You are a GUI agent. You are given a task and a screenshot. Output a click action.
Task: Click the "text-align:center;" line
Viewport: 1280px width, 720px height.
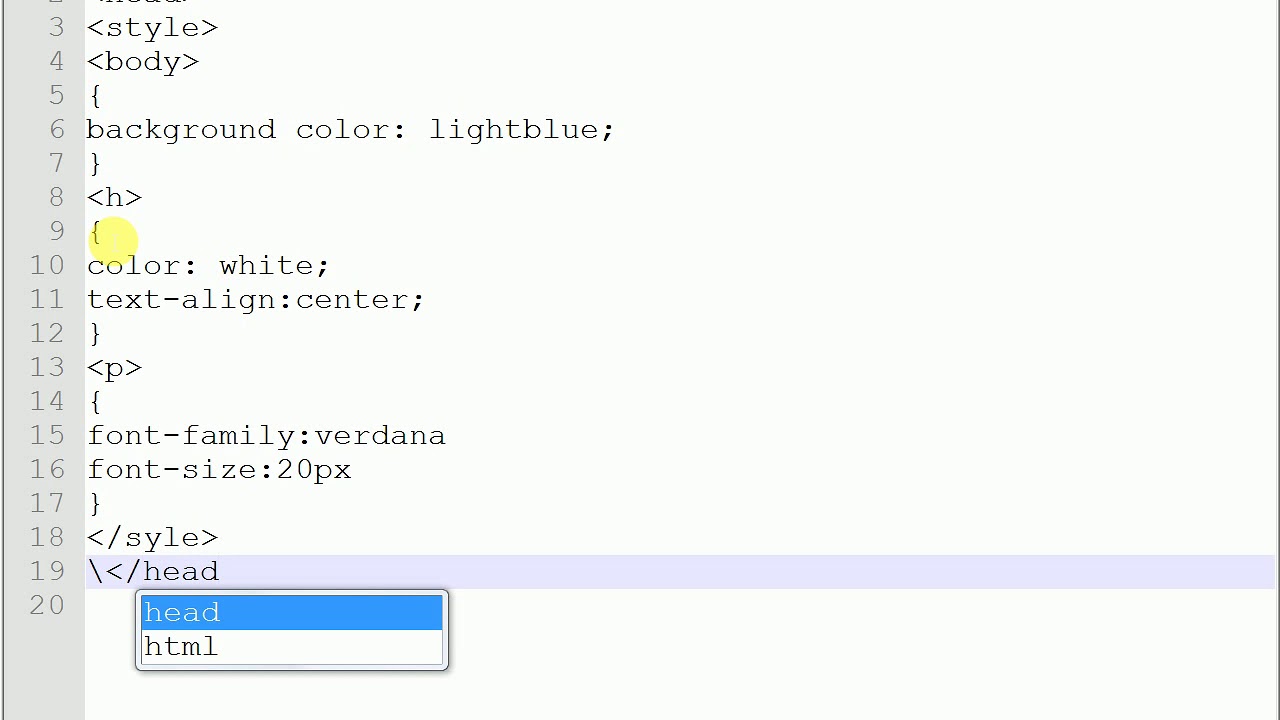pos(255,299)
